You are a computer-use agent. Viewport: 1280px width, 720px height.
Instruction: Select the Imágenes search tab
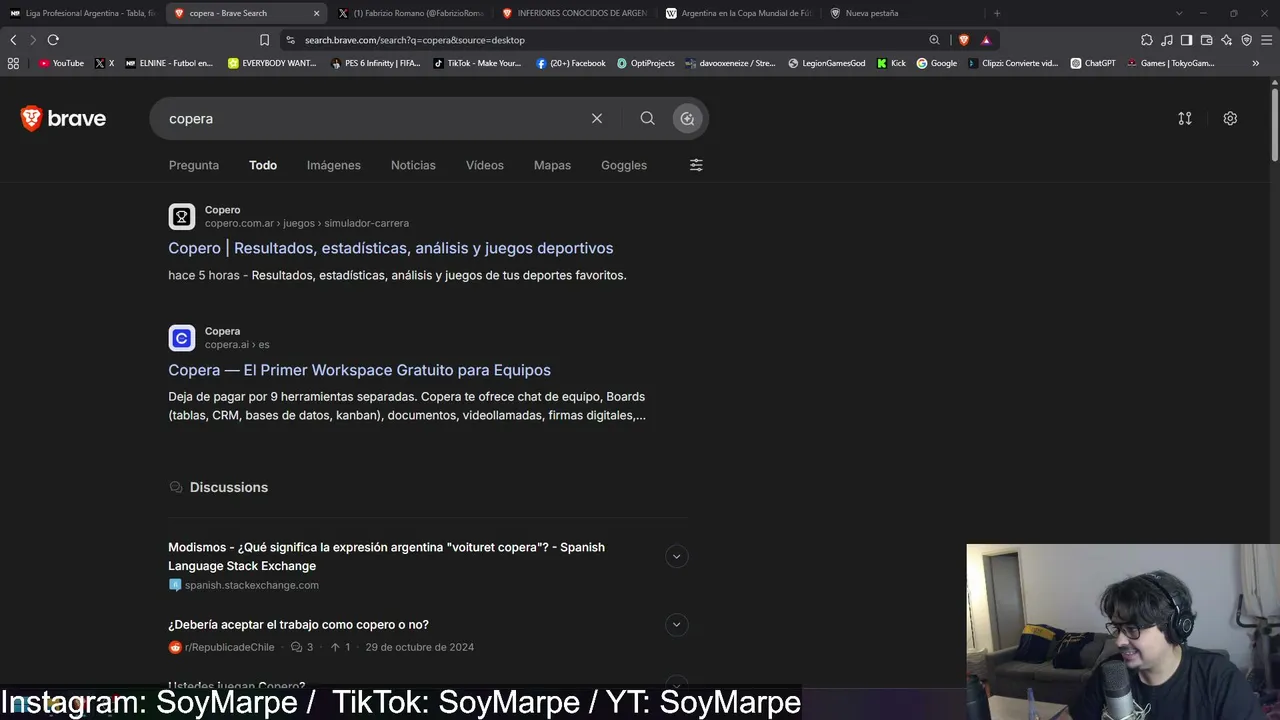pyautogui.click(x=334, y=165)
